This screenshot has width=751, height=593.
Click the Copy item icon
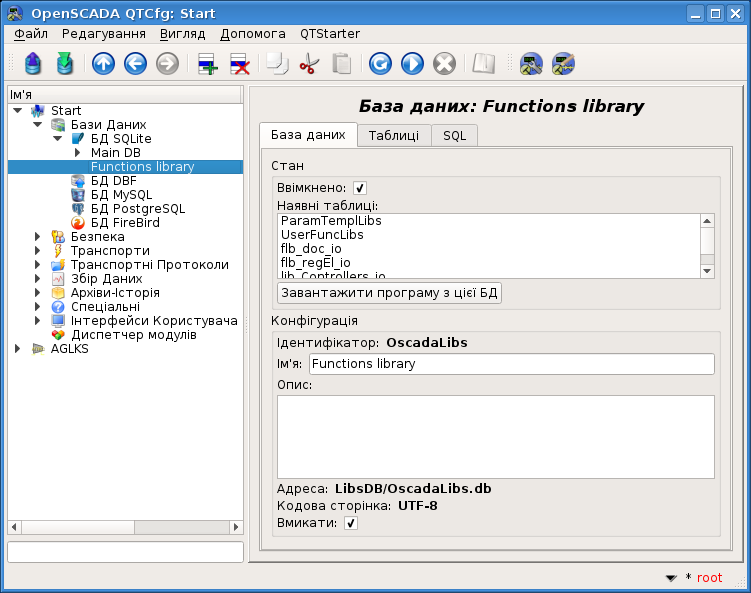coord(277,64)
